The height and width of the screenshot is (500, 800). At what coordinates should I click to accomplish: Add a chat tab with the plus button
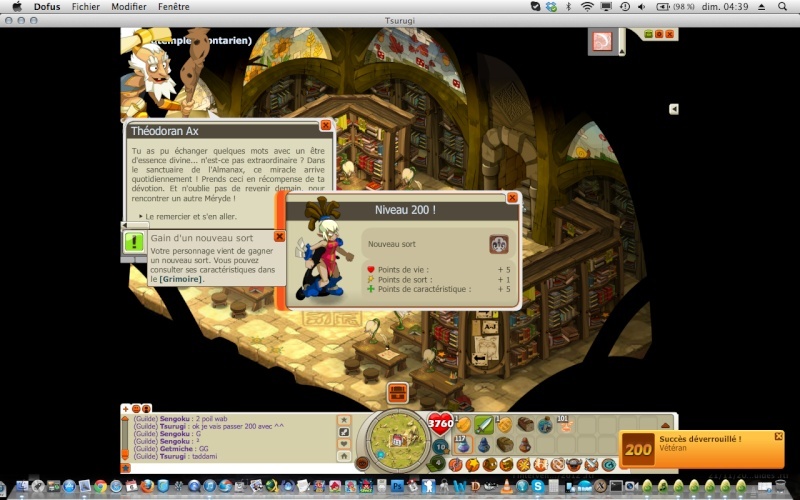126,409
